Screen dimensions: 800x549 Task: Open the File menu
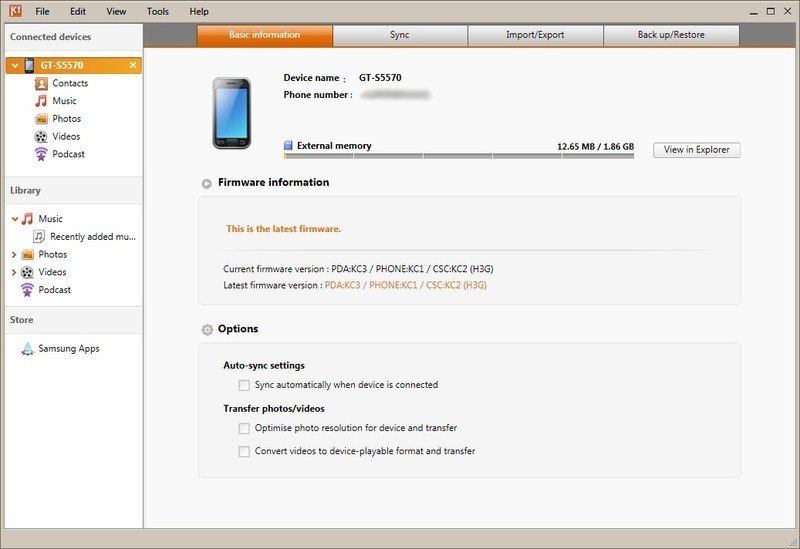(42, 11)
